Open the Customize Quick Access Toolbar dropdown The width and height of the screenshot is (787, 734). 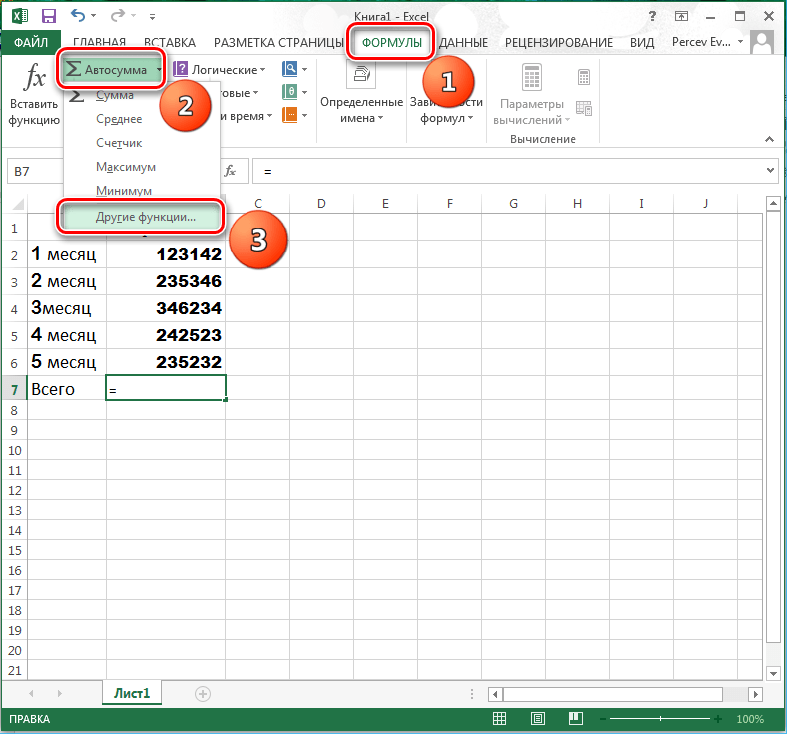click(153, 17)
